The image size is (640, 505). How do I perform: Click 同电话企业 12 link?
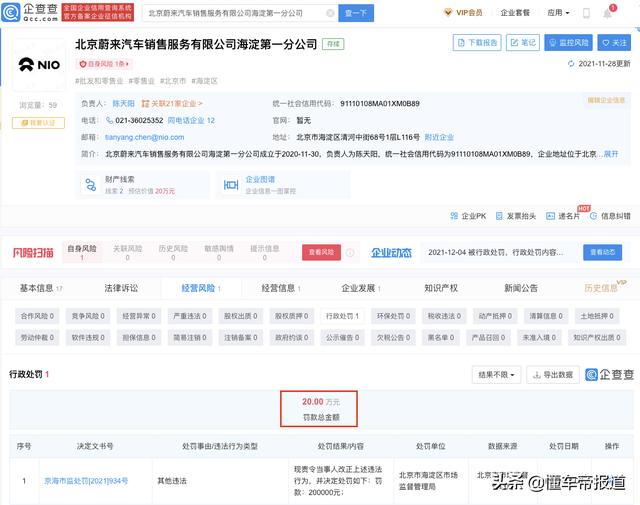click(x=191, y=120)
